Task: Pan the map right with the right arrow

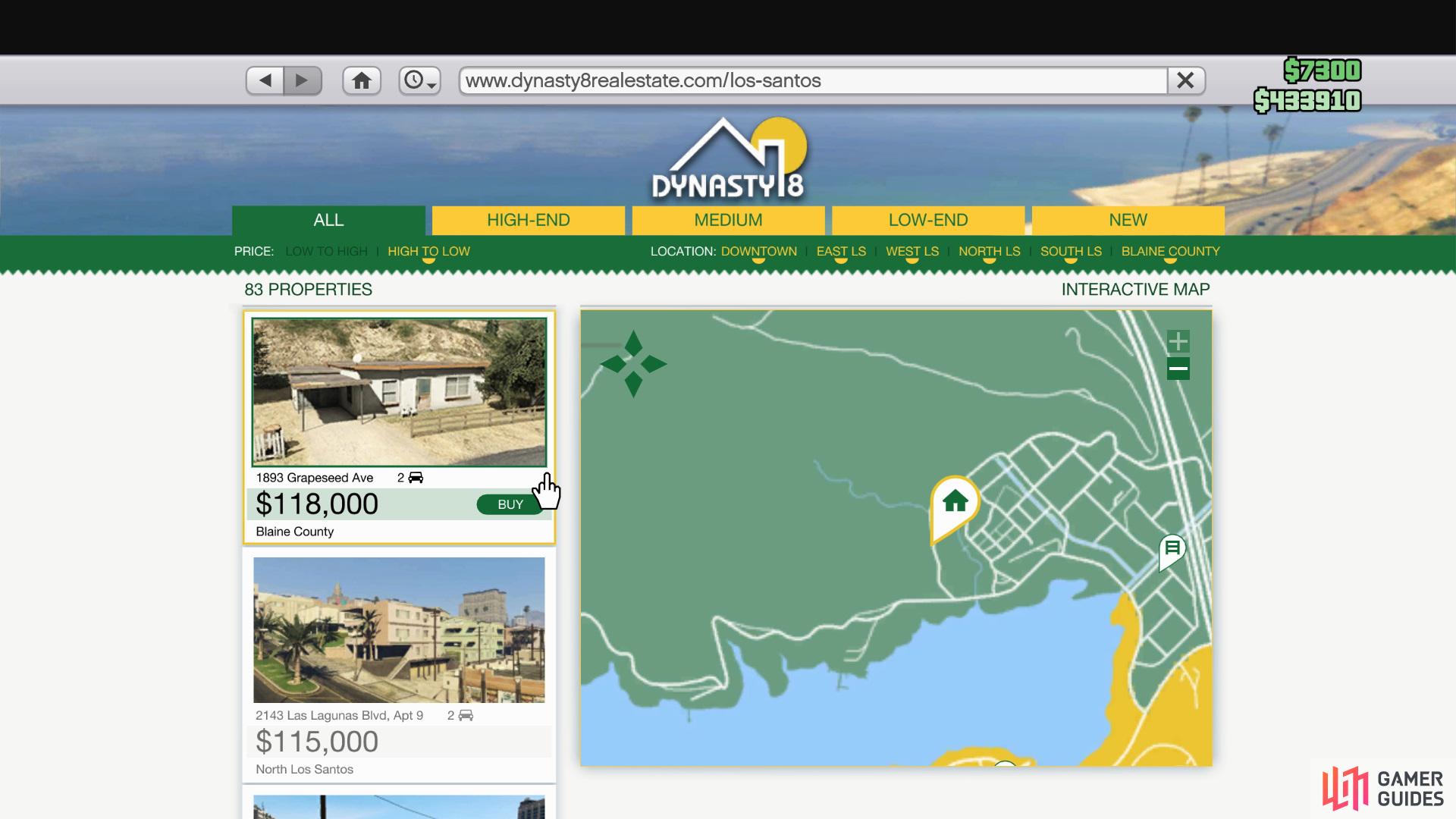Action: (x=654, y=364)
